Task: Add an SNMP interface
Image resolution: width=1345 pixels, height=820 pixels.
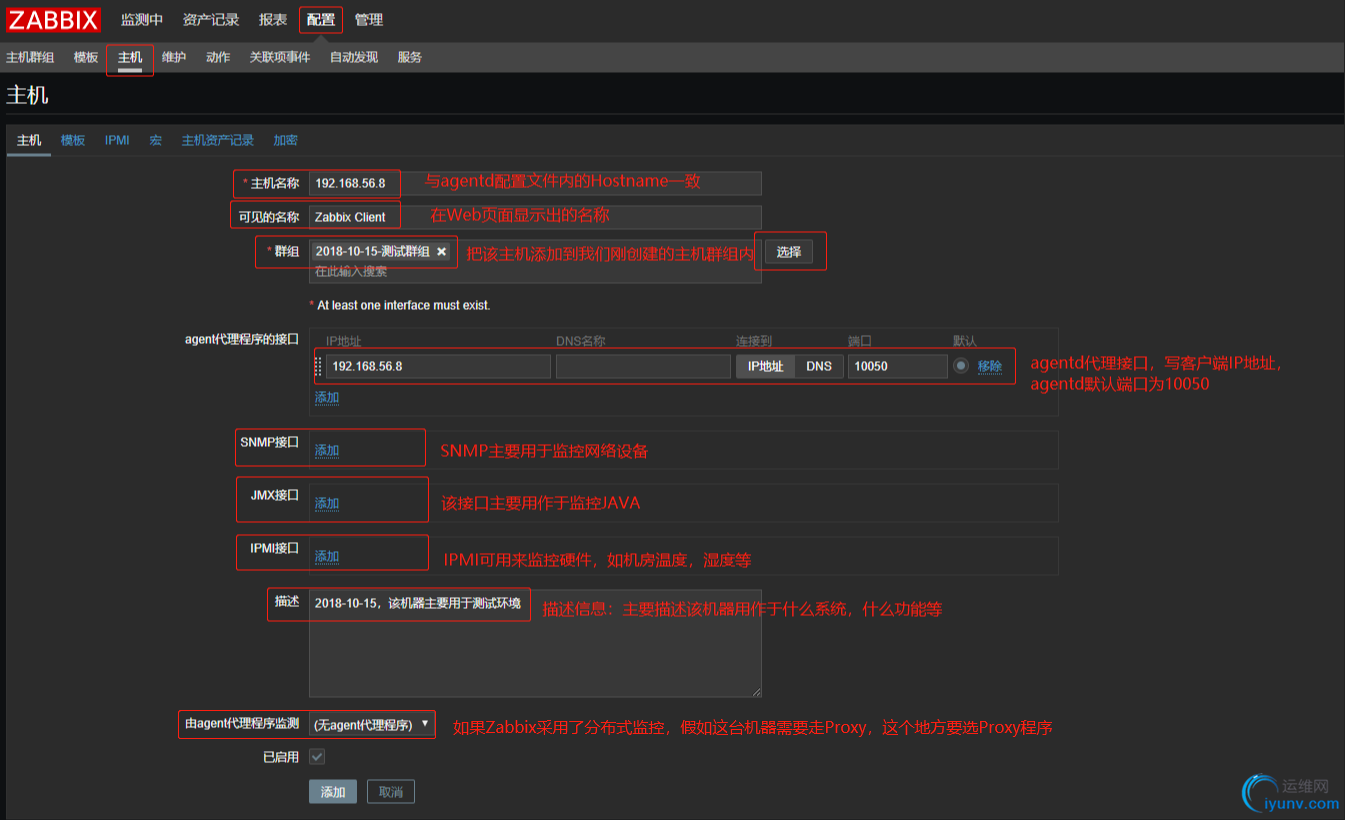Action: point(327,450)
